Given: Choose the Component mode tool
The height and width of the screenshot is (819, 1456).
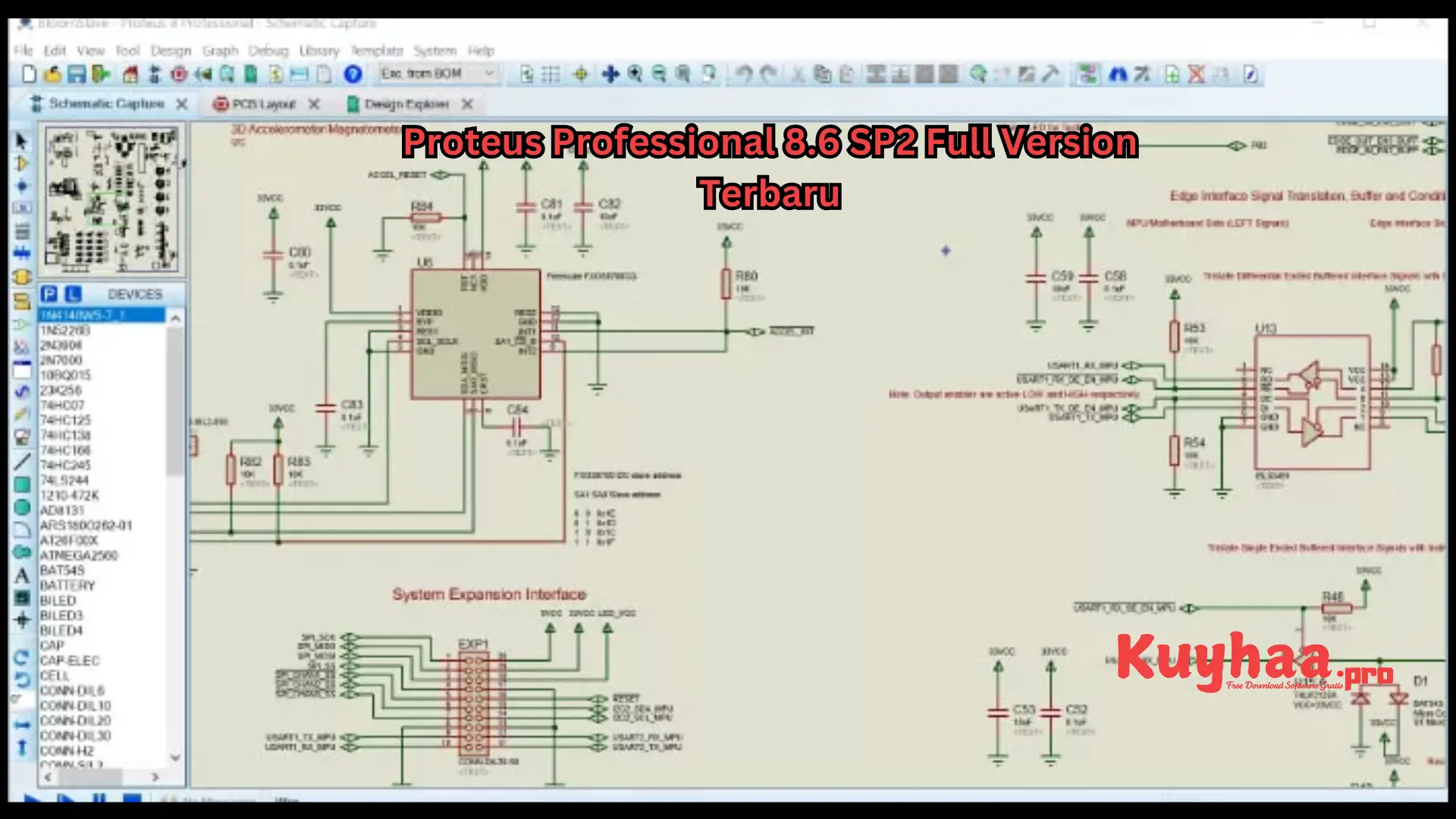Looking at the screenshot, I should click(x=21, y=164).
